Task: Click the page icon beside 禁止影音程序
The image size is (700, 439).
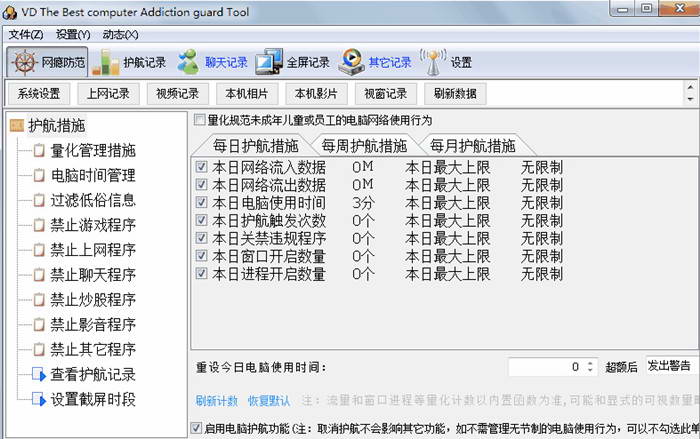Action: [39, 325]
